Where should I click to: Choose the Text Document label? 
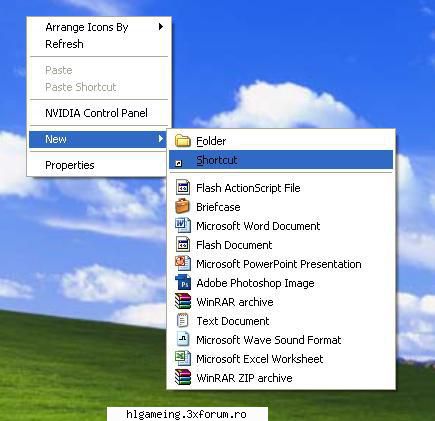[233, 321]
